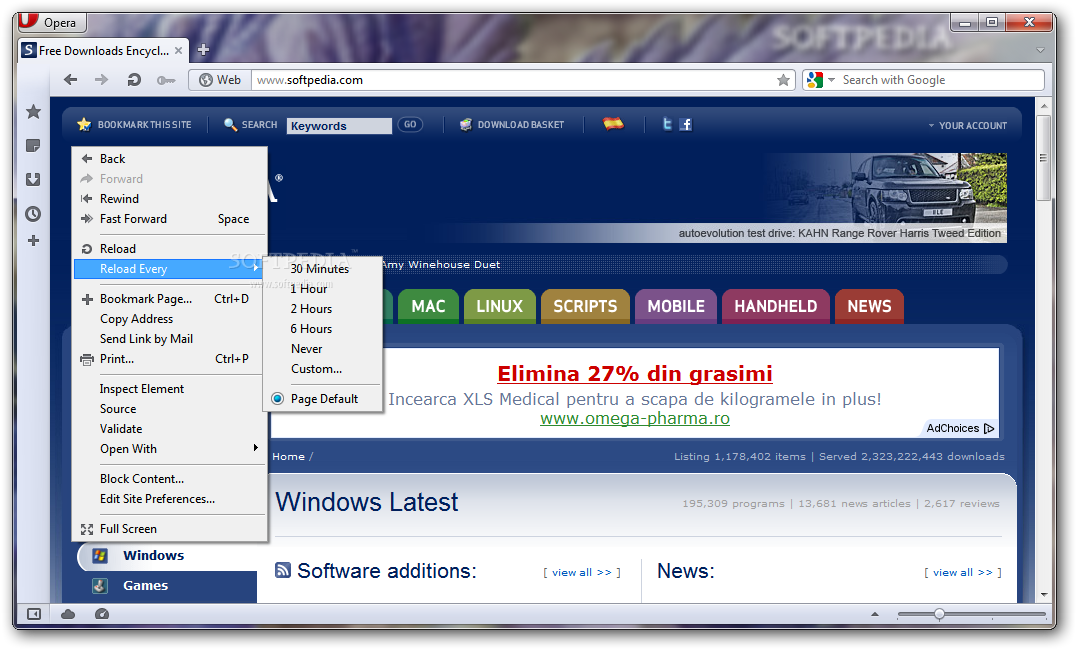Choose Copy Address menu item
Viewport: 1077px width, 650px height.
170,319
